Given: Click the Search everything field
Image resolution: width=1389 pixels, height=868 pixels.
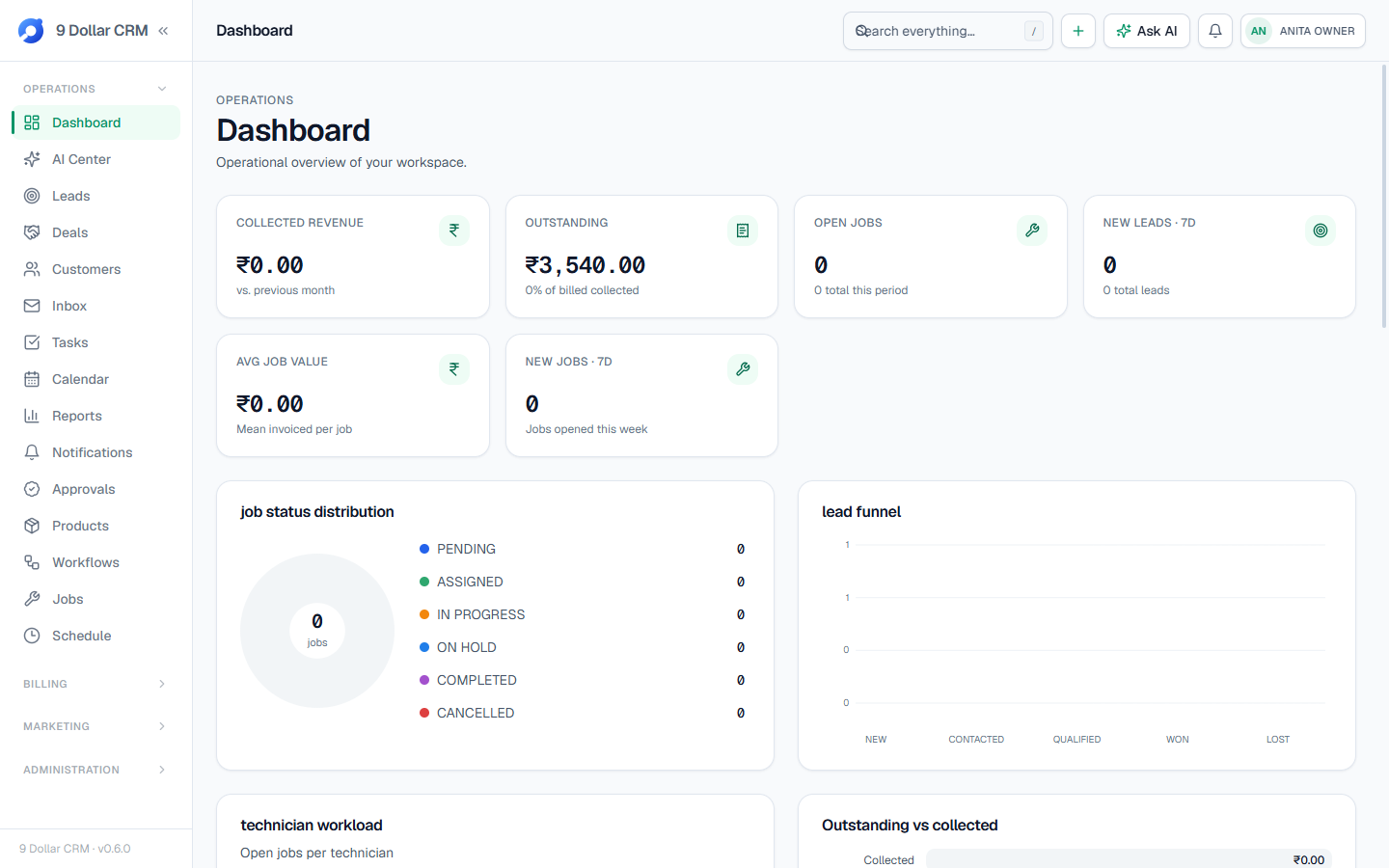Looking at the screenshot, I should tap(948, 31).
